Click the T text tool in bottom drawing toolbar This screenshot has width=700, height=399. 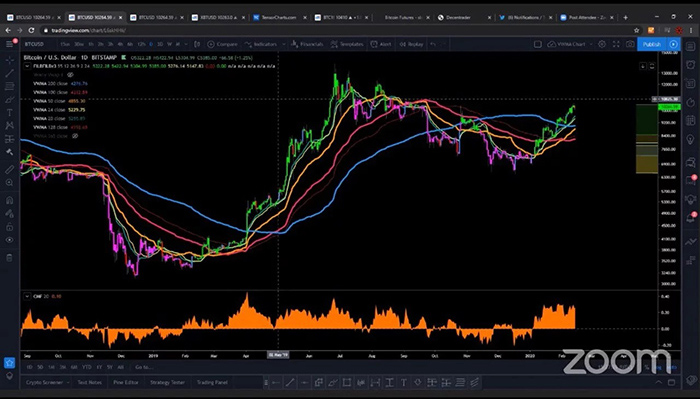pyautogui.click(x=404, y=382)
